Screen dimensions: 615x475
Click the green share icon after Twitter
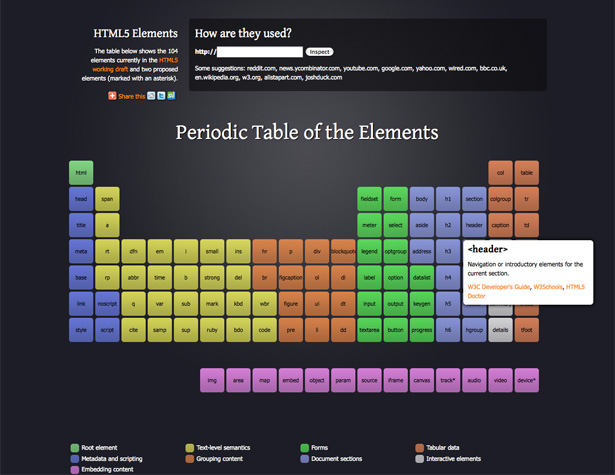coord(171,96)
